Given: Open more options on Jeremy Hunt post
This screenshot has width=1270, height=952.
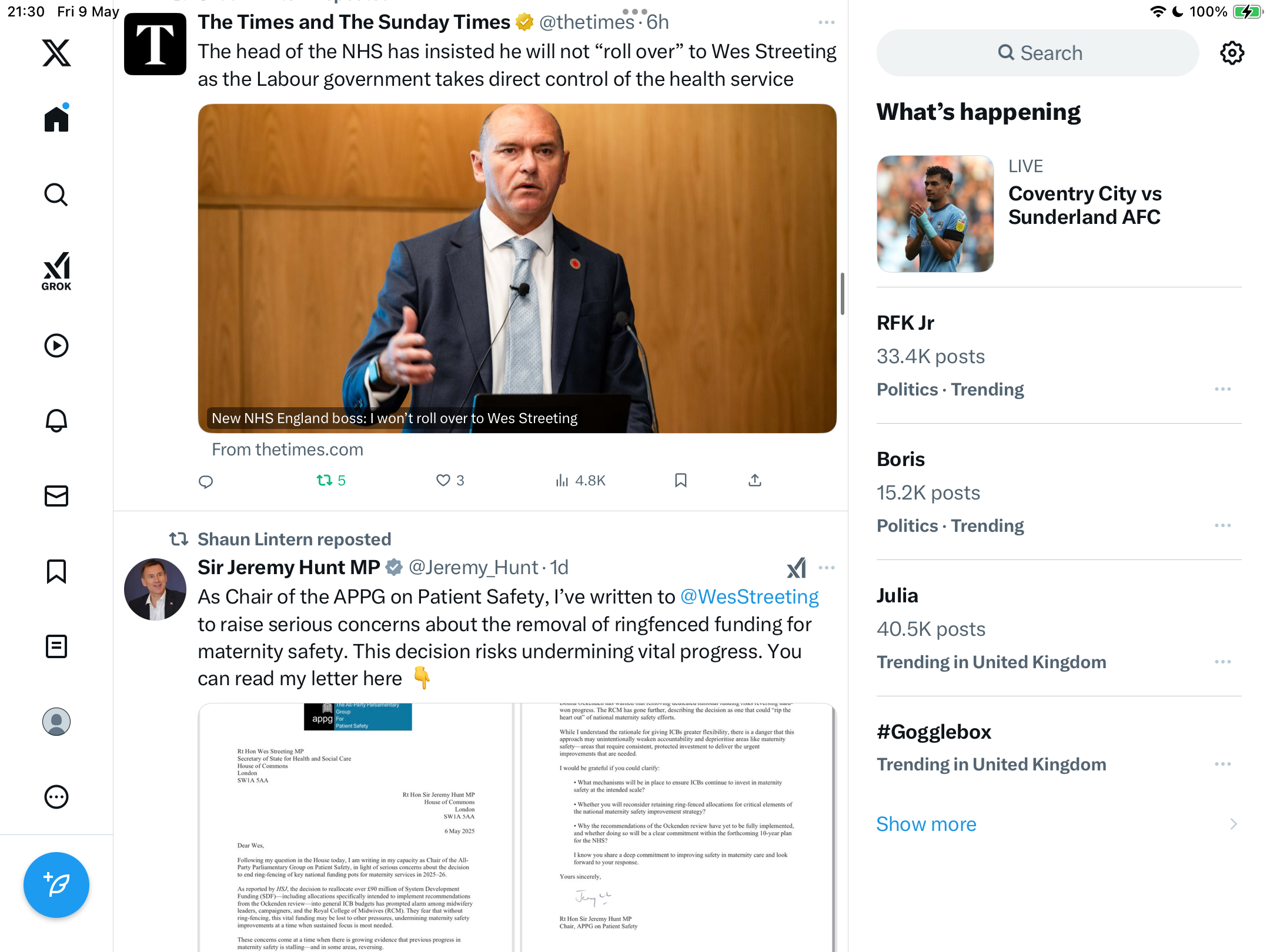Looking at the screenshot, I should click(x=827, y=568).
